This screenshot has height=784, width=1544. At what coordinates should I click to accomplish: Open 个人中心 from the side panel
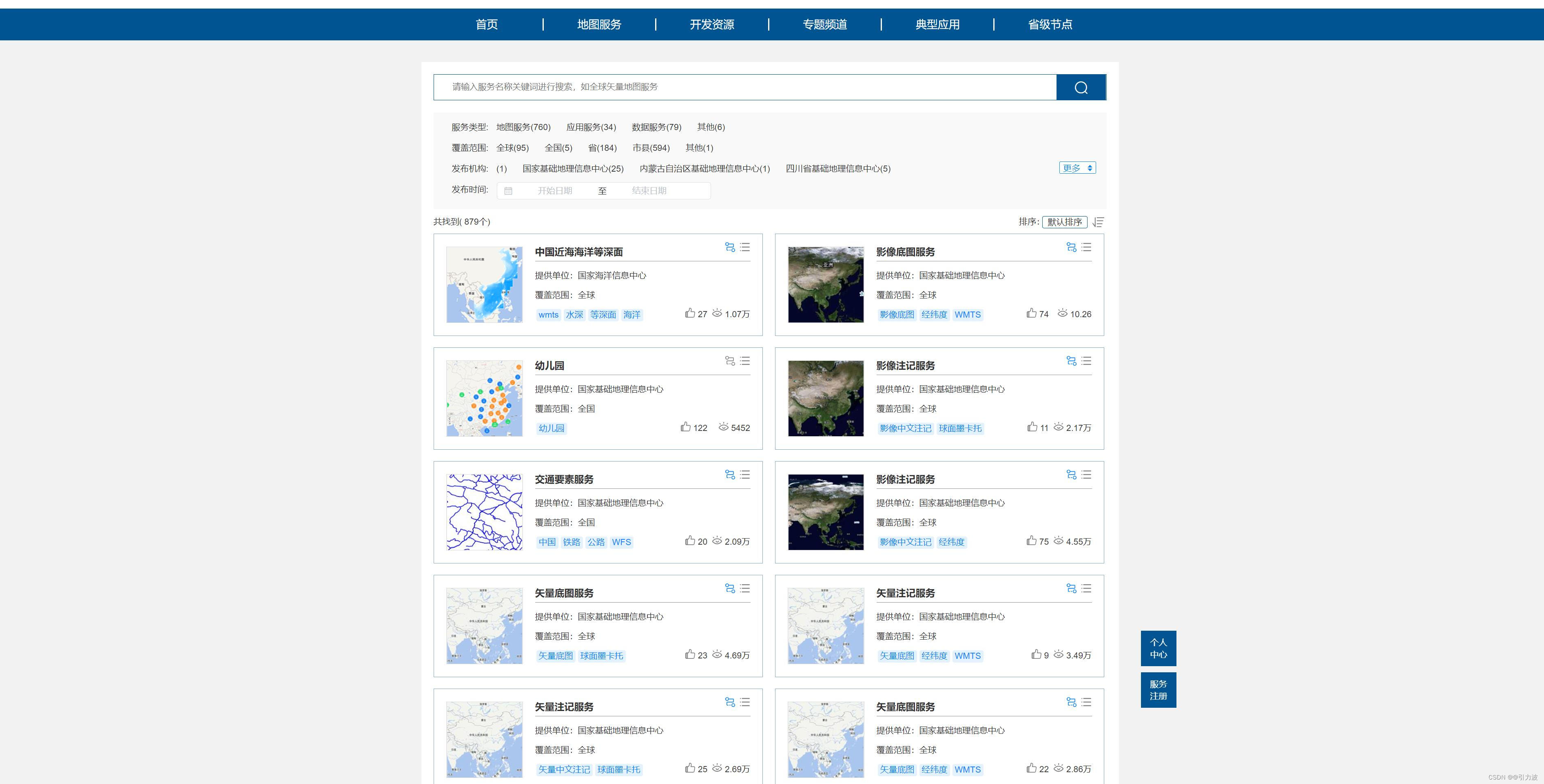(1158, 648)
